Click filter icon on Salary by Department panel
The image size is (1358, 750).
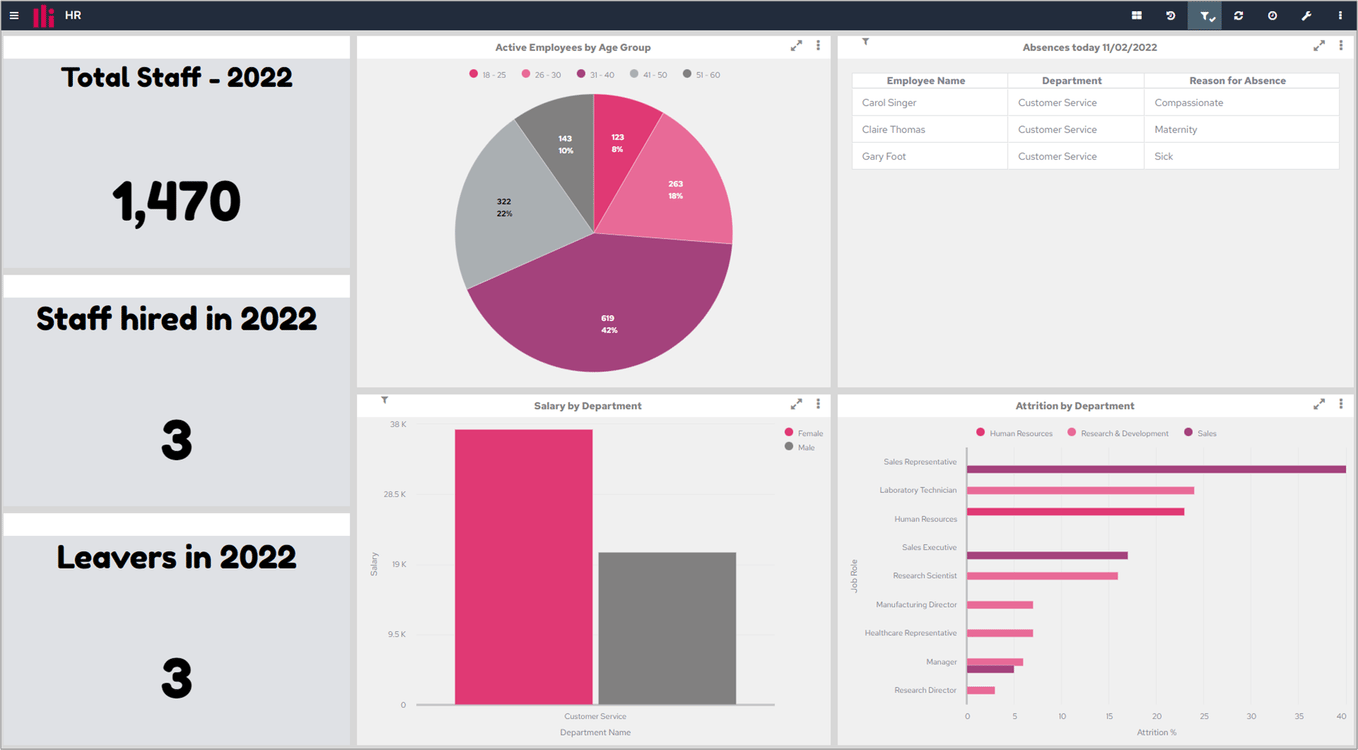click(384, 400)
